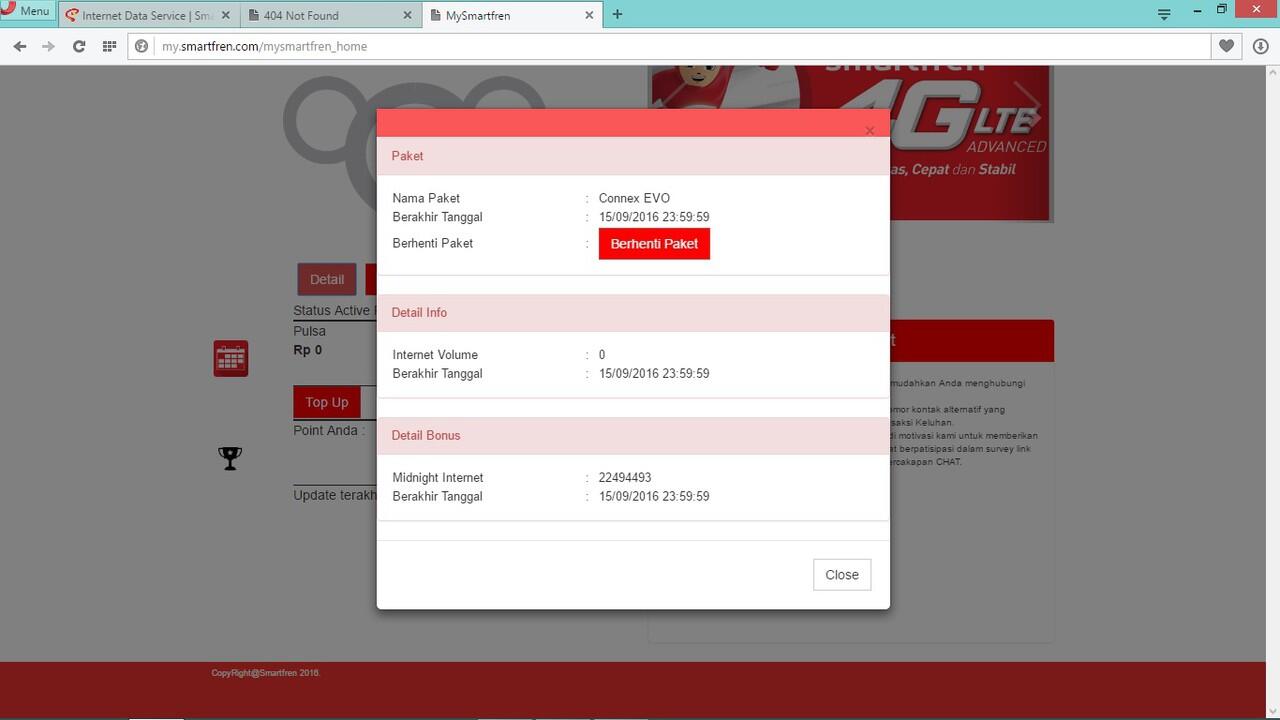Reload the current page
Viewport: 1280px width, 720px height.
pyautogui.click(x=79, y=46)
